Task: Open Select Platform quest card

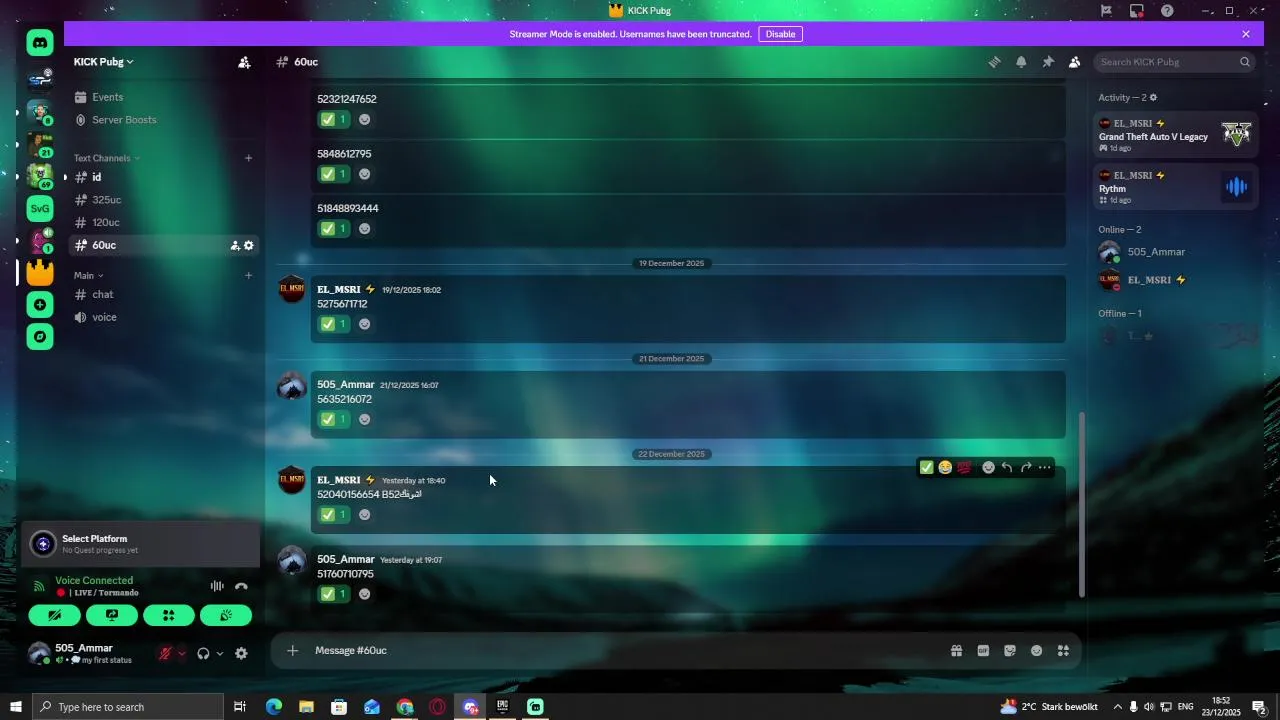Action: click(140, 544)
